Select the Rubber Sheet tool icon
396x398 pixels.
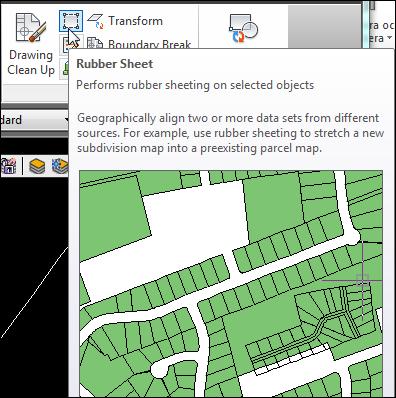pyautogui.click(x=71, y=21)
